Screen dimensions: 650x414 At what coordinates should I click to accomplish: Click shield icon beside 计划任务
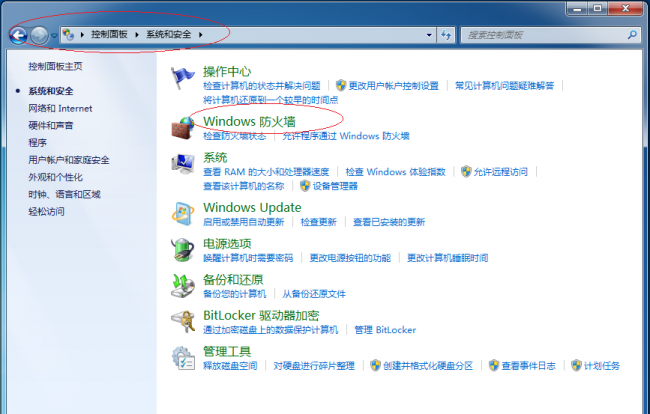576,365
